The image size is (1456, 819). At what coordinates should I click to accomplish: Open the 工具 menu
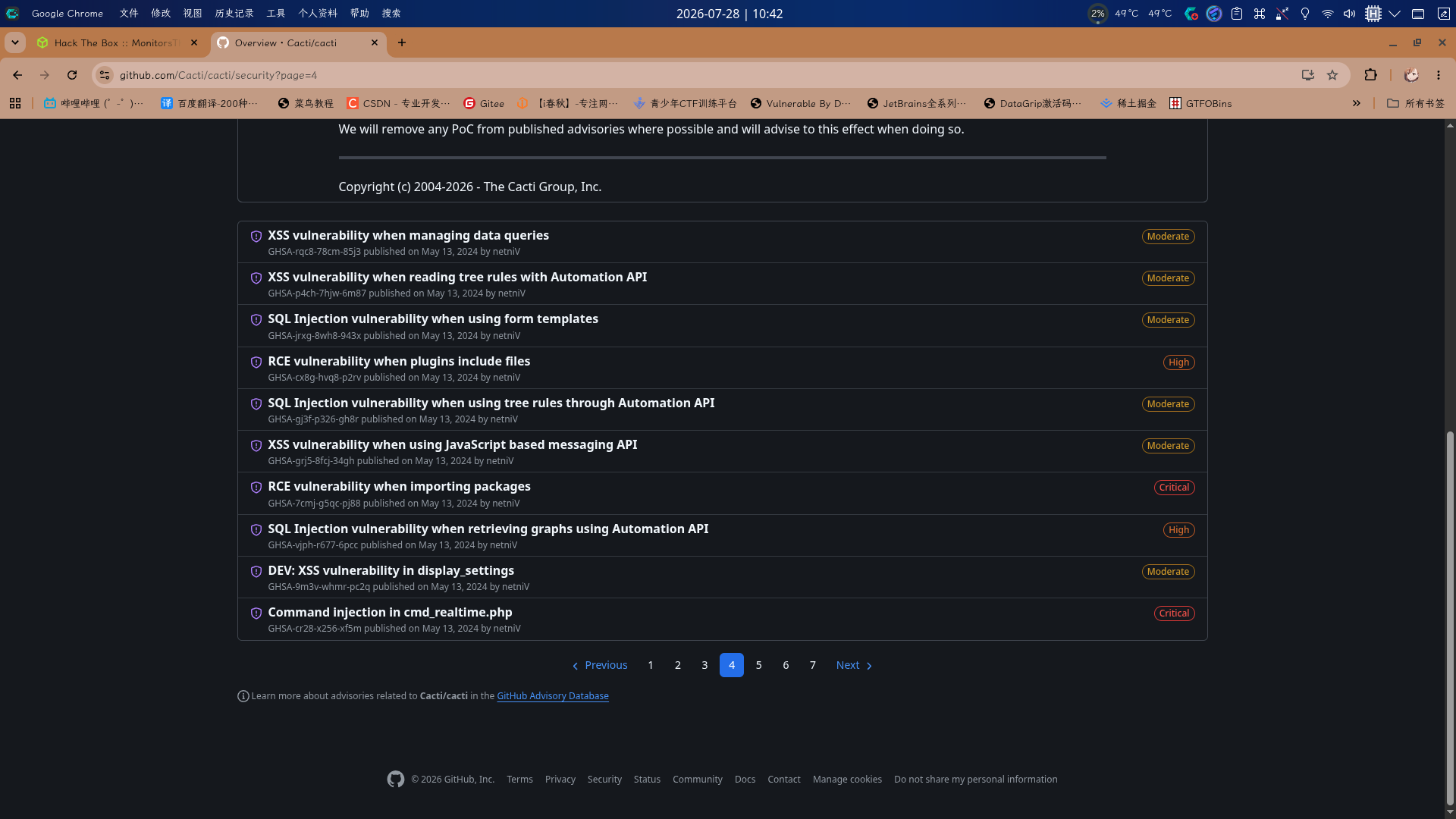pyautogui.click(x=276, y=14)
